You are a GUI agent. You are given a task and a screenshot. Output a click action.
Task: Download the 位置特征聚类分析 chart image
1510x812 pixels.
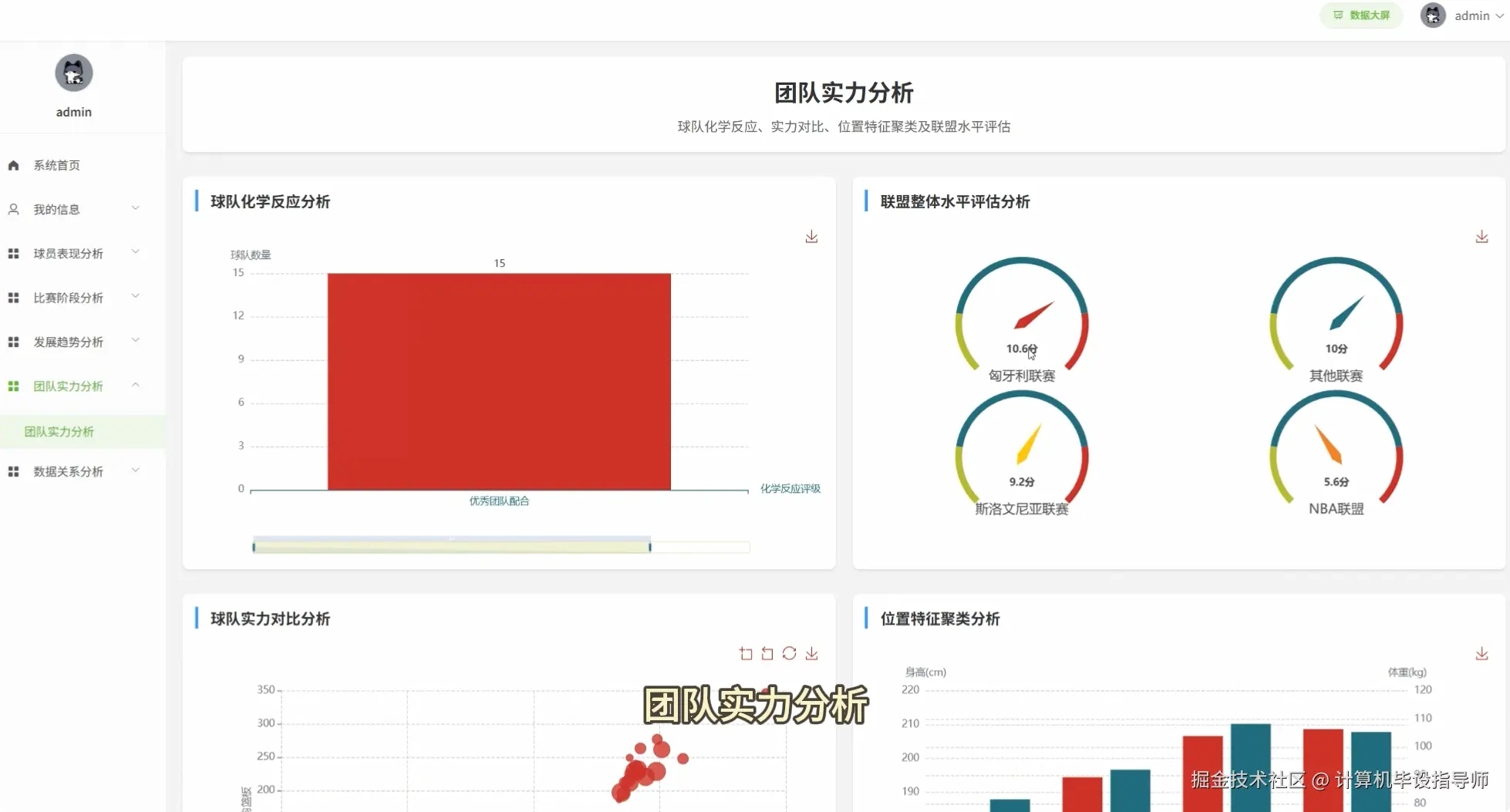pos(1481,654)
